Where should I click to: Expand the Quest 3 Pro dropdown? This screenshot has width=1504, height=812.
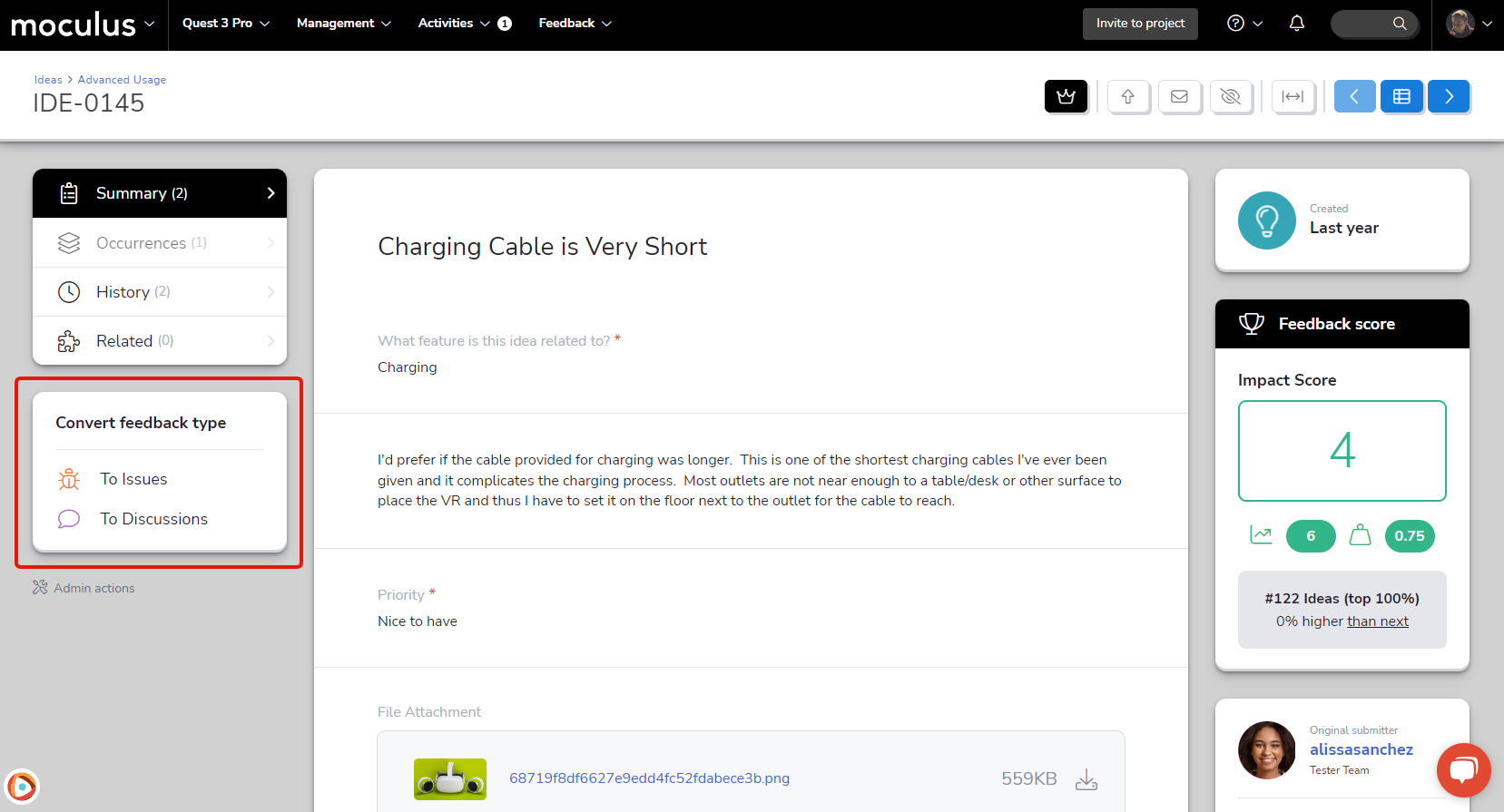(x=226, y=24)
